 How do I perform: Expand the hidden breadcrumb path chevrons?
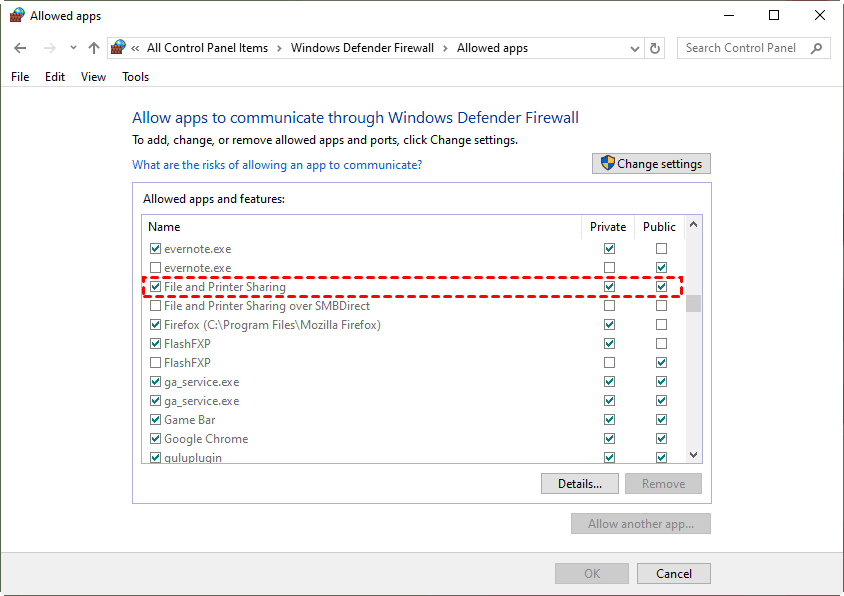pos(135,48)
